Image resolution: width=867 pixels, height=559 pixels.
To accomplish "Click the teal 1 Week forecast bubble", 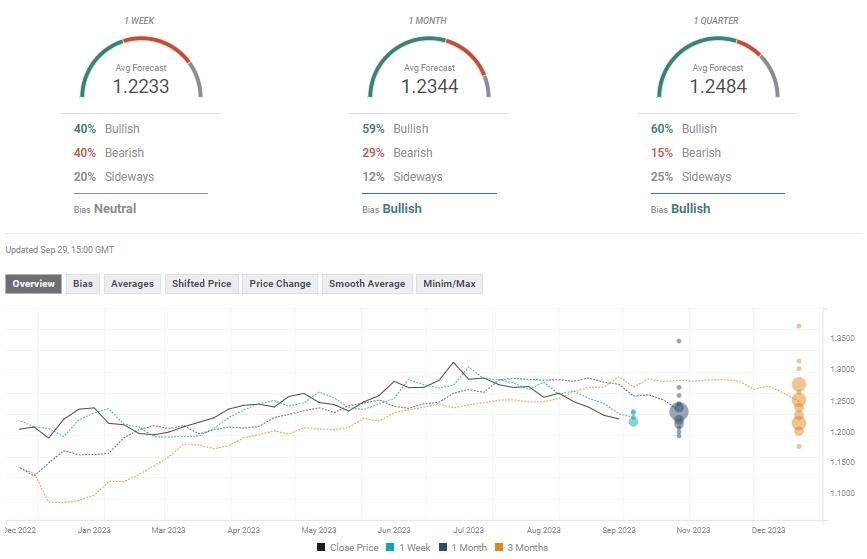I will click(633, 421).
